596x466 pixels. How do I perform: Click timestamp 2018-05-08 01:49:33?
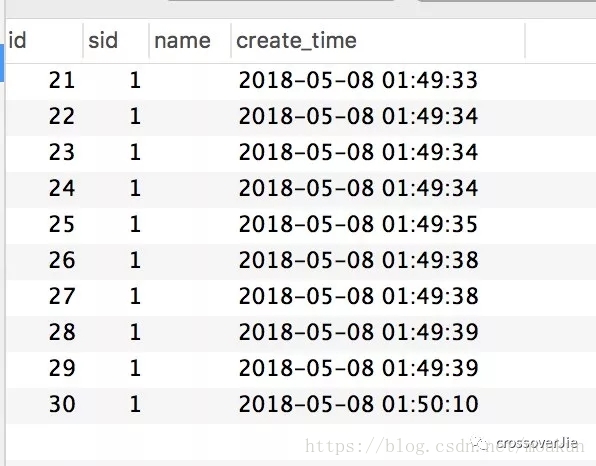click(358, 81)
